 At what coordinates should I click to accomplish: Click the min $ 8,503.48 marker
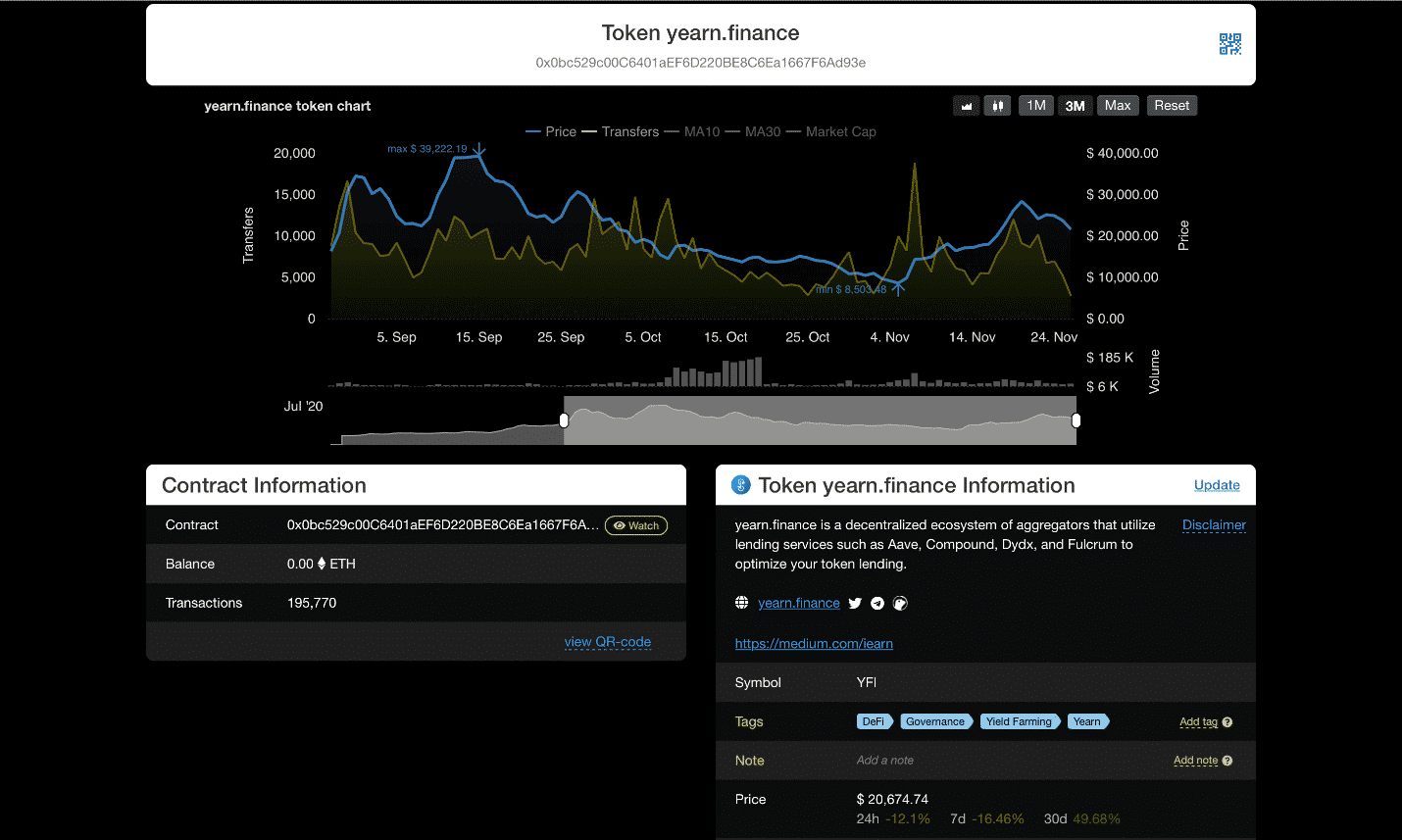851,289
